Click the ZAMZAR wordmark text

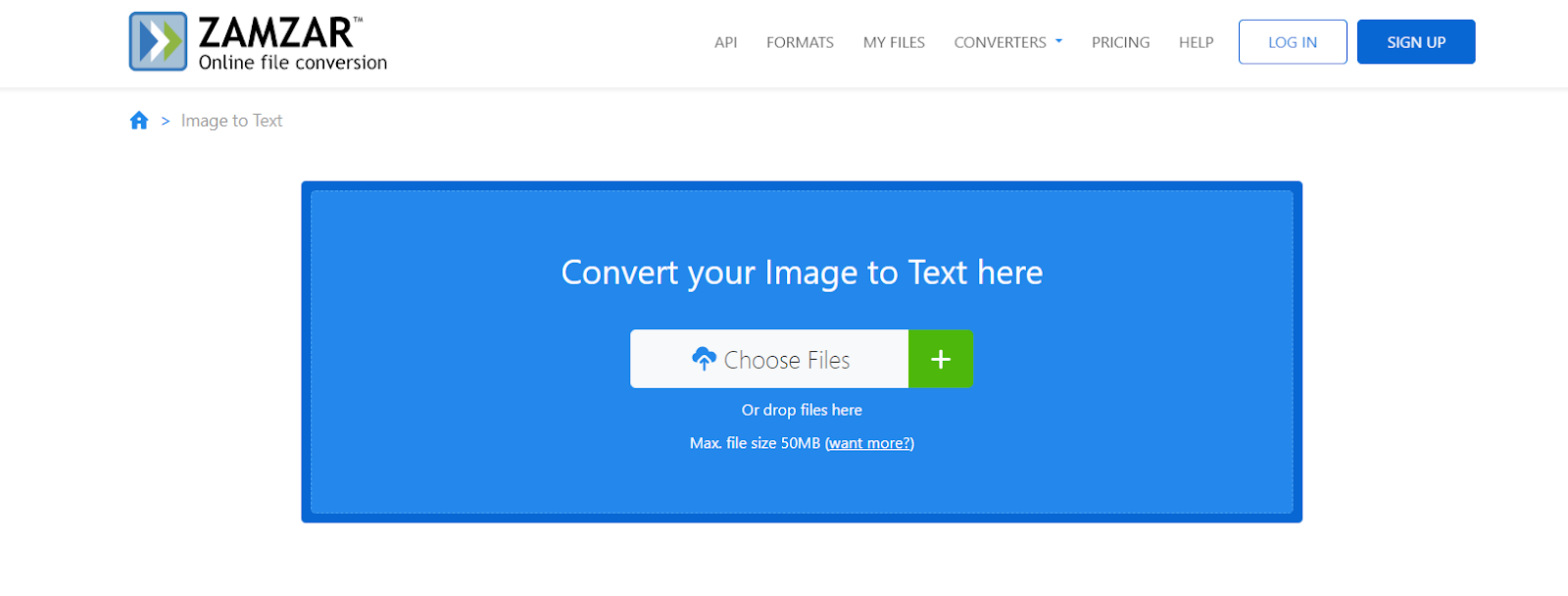pos(275,33)
